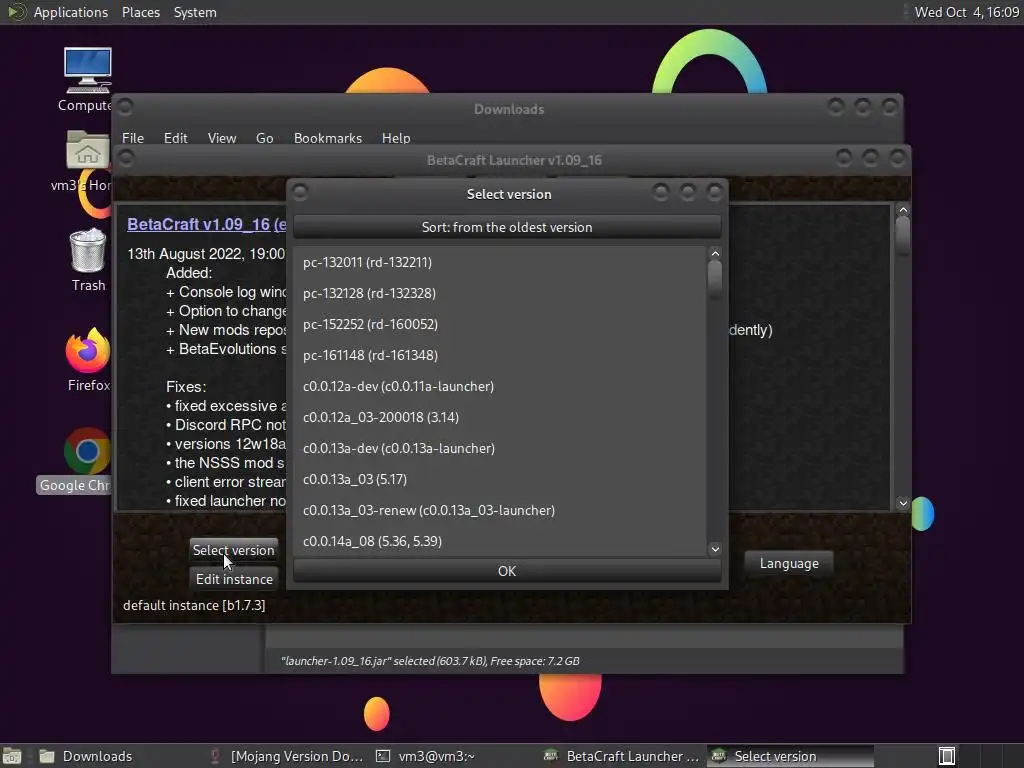Image resolution: width=1024 pixels, height=768 pixels.
Task: Click the show desktop icon in taskbar
Action: (12, 756)
